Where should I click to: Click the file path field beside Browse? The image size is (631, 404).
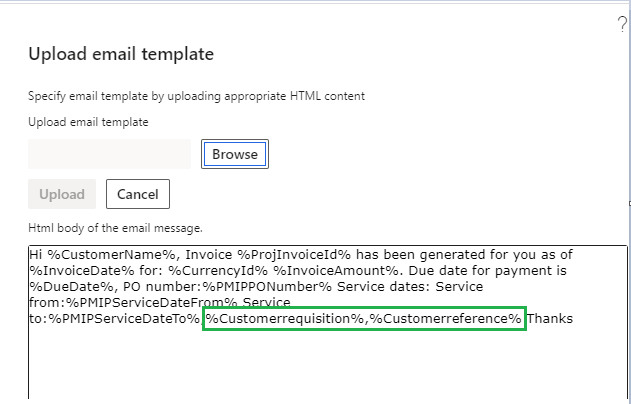[x=109, y=154]
